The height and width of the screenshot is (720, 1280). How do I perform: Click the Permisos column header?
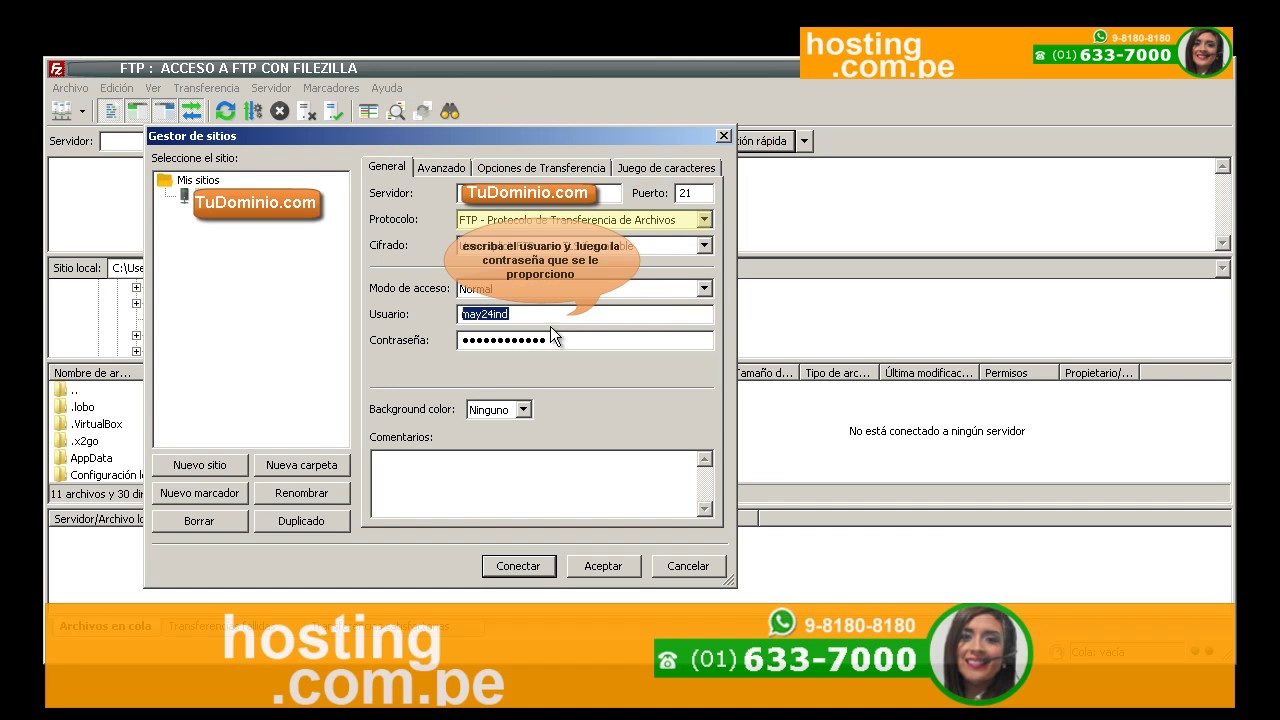(x=1018, y=373)
